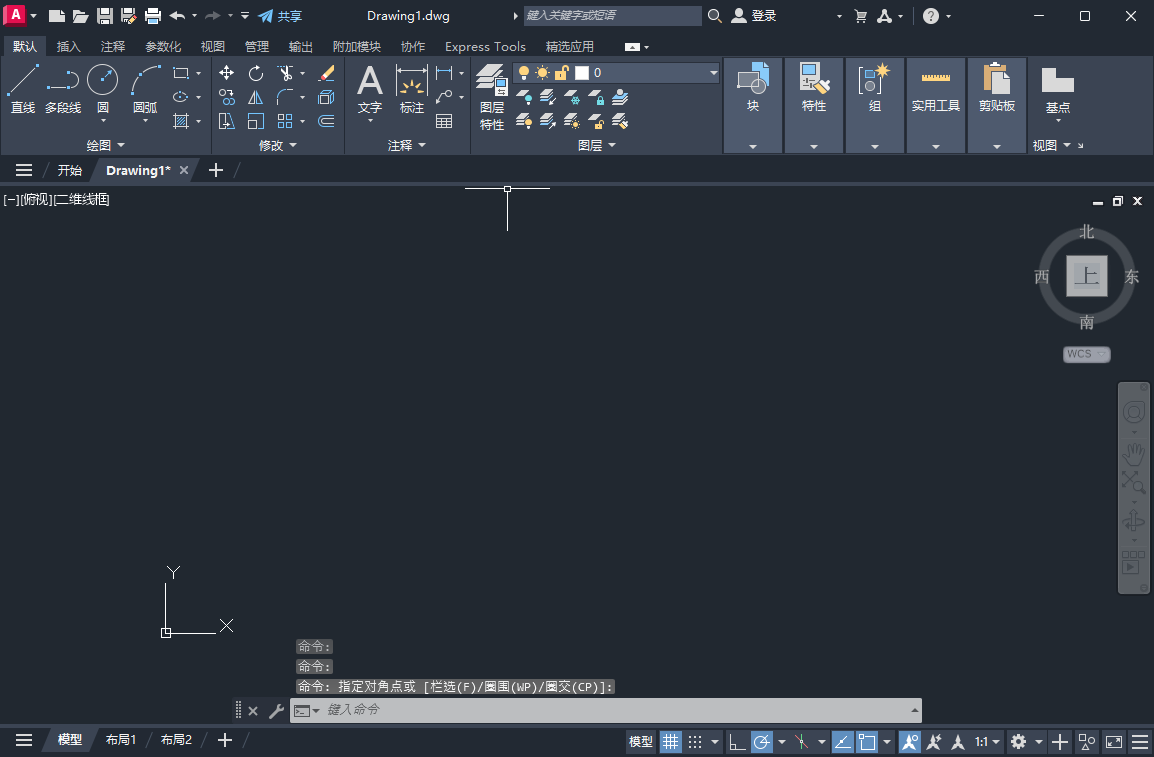Open the layer name dropdown list
1154x757 pixels.
(713, 73)
